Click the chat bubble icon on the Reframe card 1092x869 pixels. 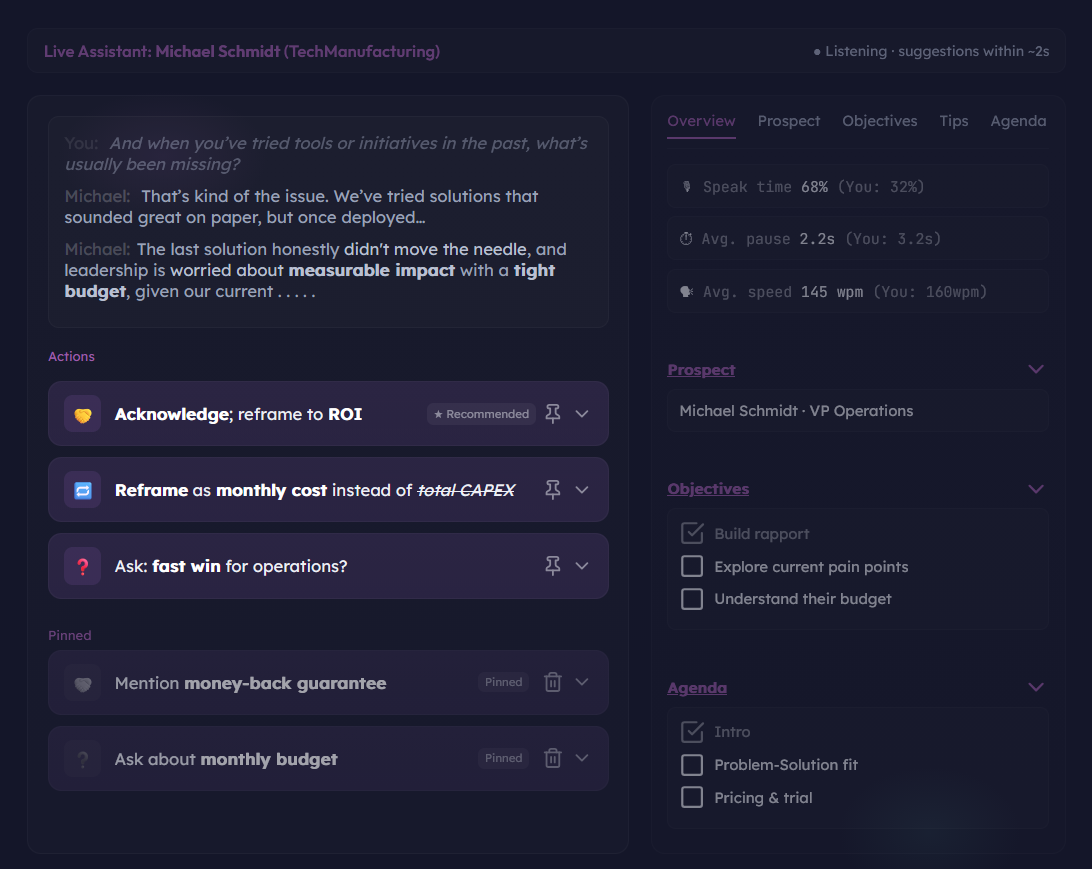point(82,489)
